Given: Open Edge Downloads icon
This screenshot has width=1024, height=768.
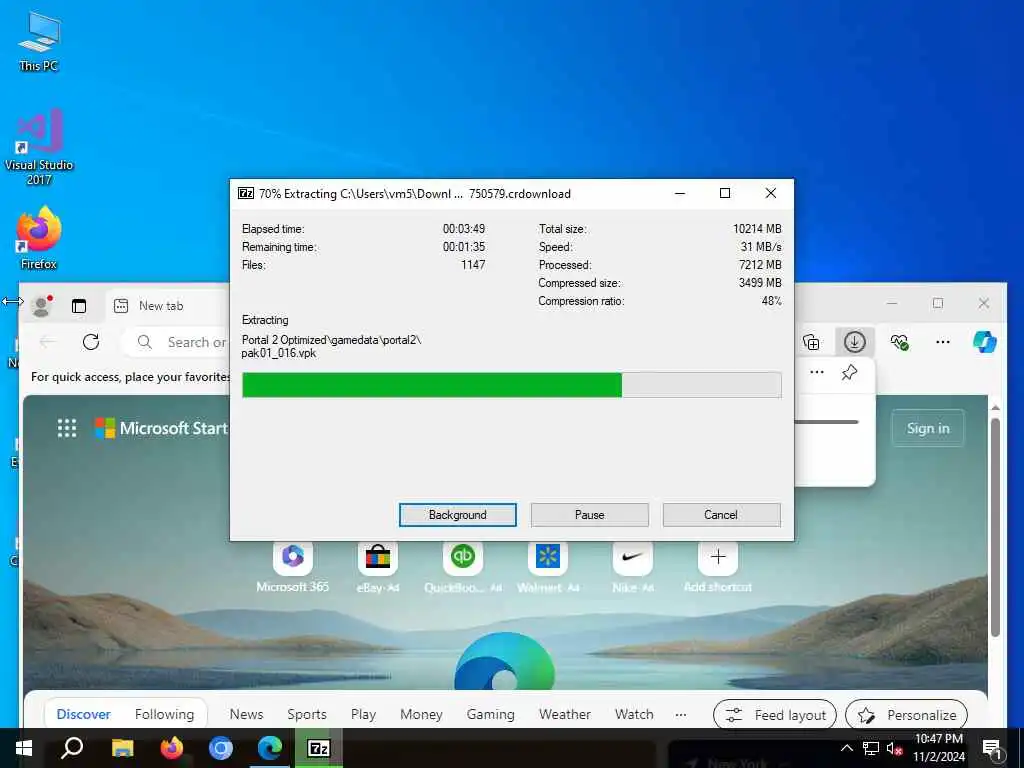Looking at the screenshot, I should (x=854, y=342).
